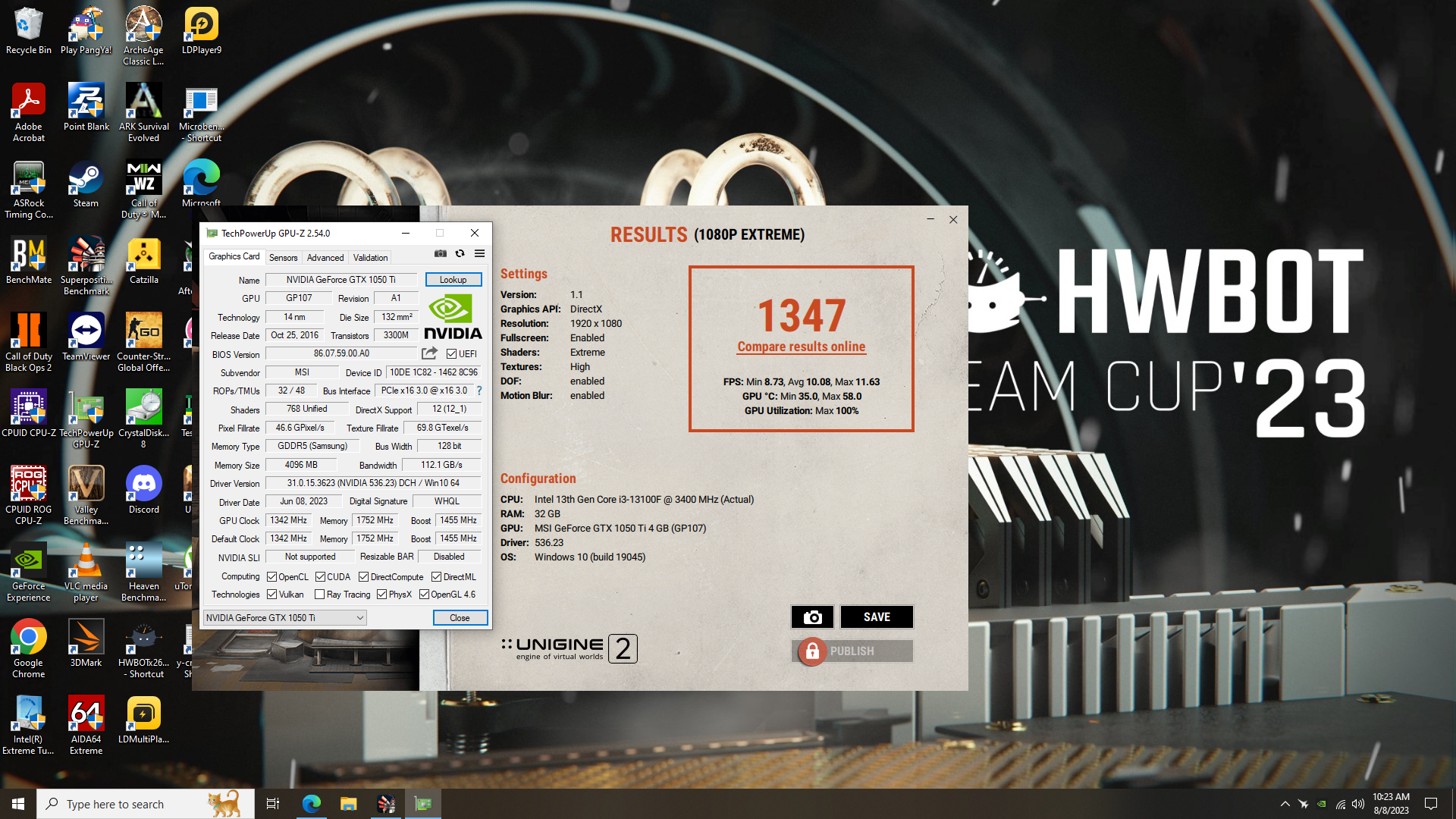Open the CrystalDiskMark 8 shortcut
This screenshot has height=819, width=1456.
pyautogui.click(x=144, y=419)
